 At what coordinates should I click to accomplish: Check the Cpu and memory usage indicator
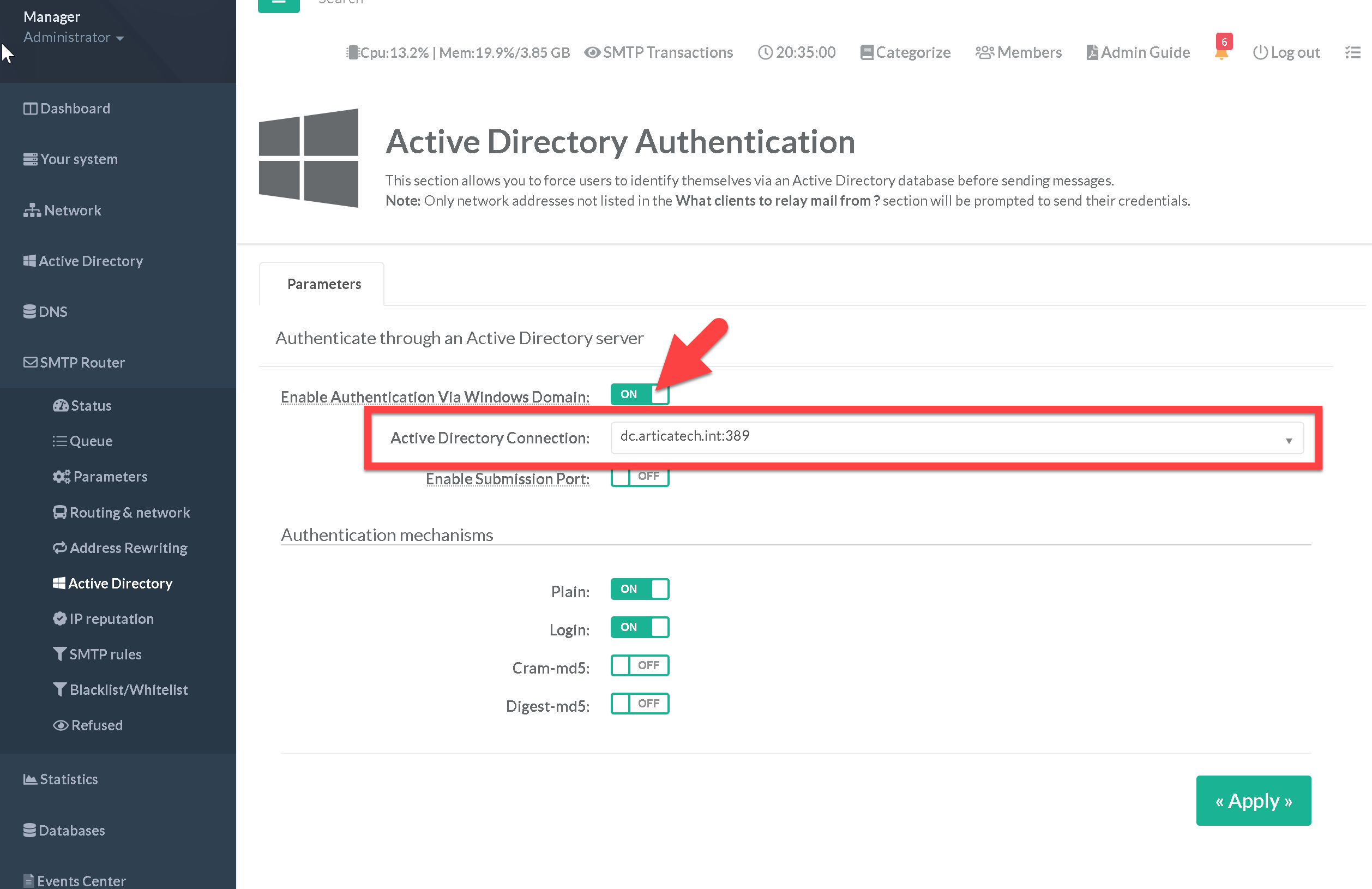(458, 52)
